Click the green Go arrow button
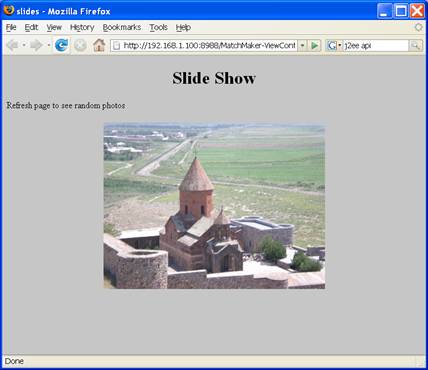This screenshot has height=370, width=428. point(314,45)
